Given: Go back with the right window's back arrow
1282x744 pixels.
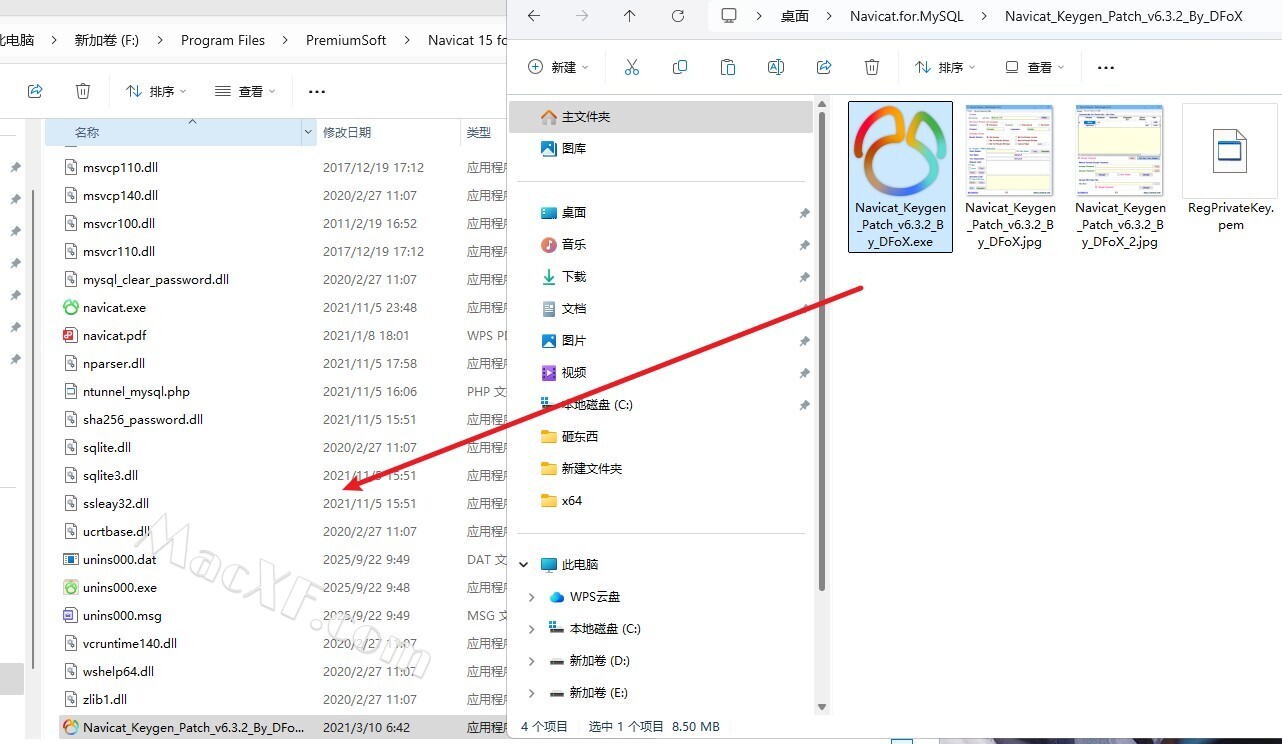Looking at the screenshot, I should 533,16.
